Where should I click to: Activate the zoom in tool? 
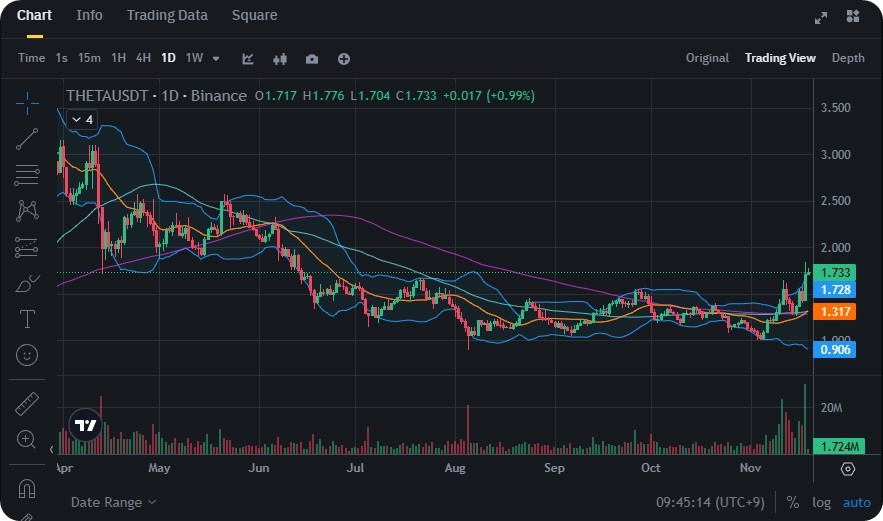click(x=26, y=439)
